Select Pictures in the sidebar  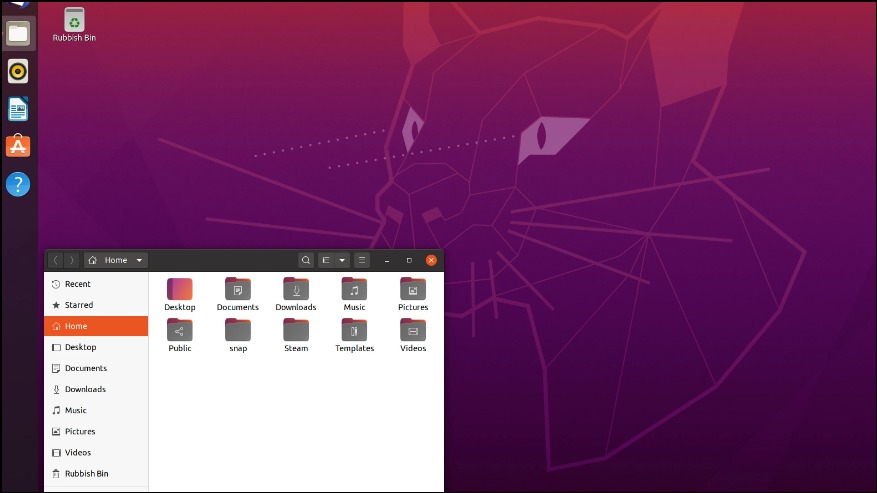point(96,431)
